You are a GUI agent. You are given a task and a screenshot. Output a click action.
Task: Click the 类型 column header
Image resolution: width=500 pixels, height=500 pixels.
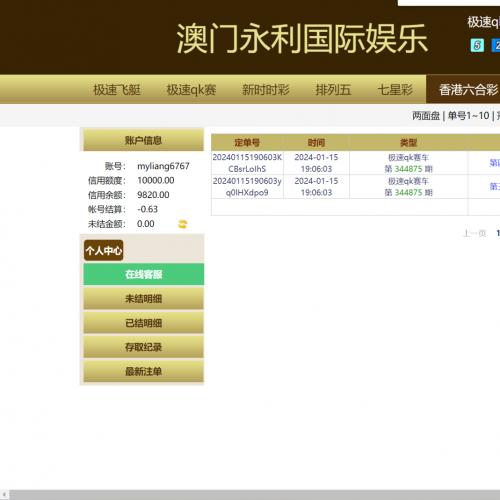pyautogui.click(x=409, y=143)
